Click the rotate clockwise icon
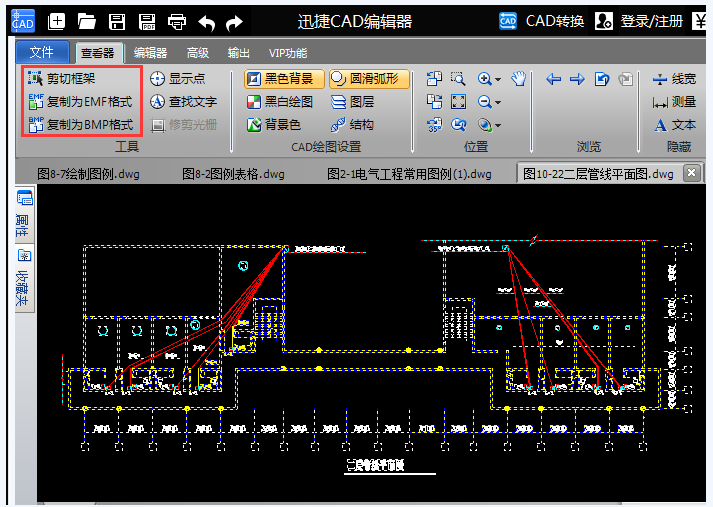Screen dimensions: 713x507 click(434, 101)
